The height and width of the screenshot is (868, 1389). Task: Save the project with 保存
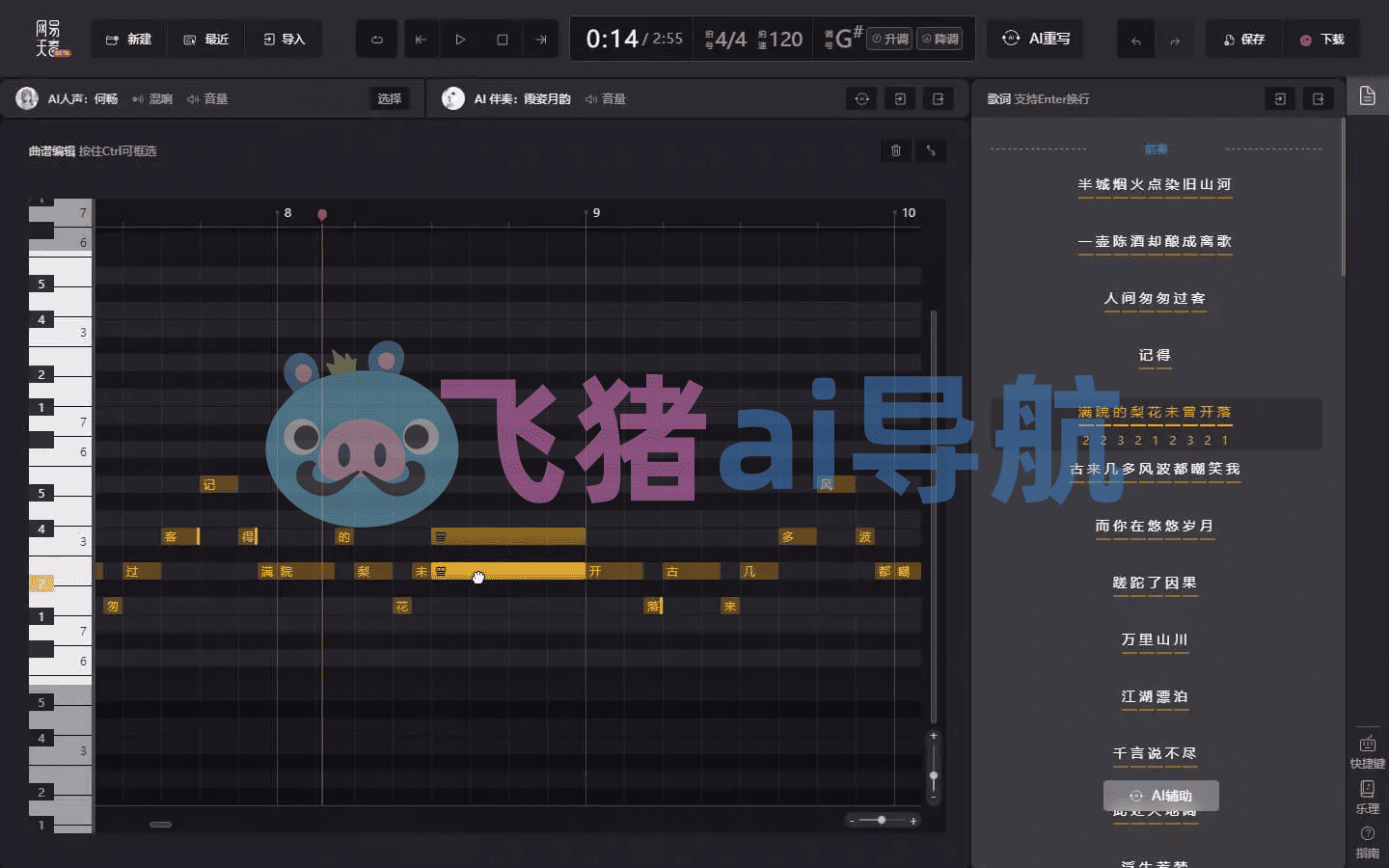pos(1243,40)
